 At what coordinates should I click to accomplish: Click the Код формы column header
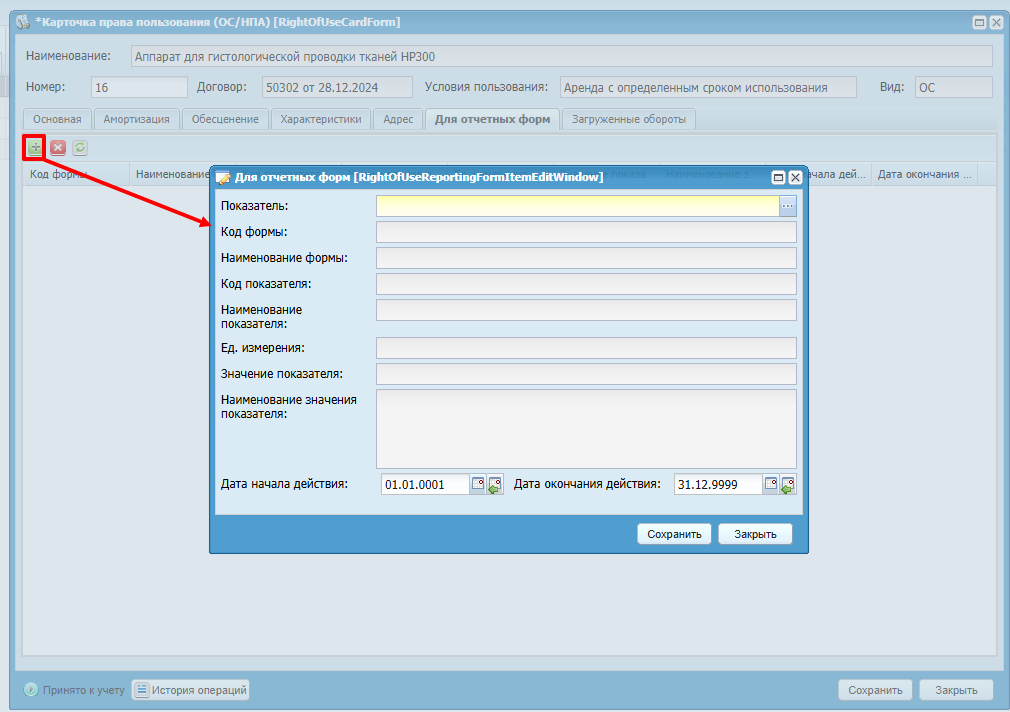tap(75, 174)
